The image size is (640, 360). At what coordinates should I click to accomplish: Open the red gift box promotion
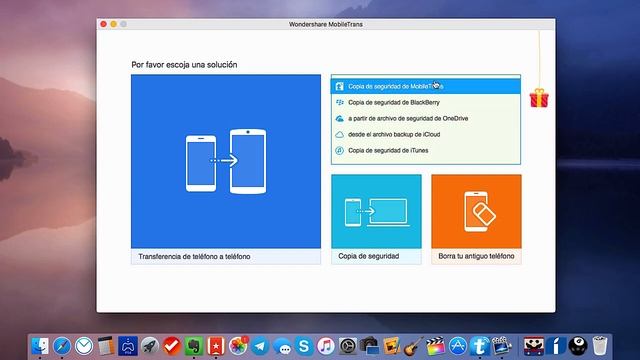(x=539, y=98)
